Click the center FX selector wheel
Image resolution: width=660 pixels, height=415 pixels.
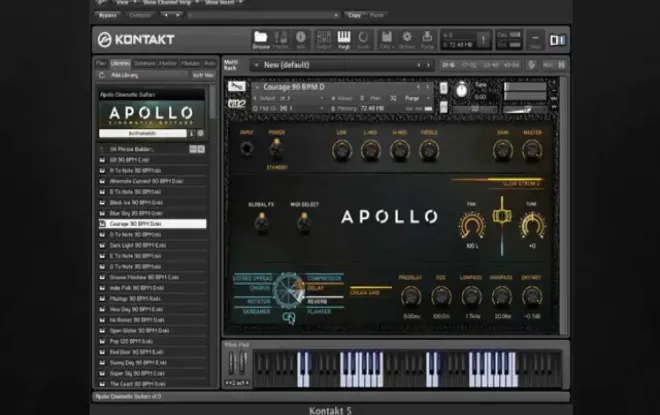coord(289,290)
